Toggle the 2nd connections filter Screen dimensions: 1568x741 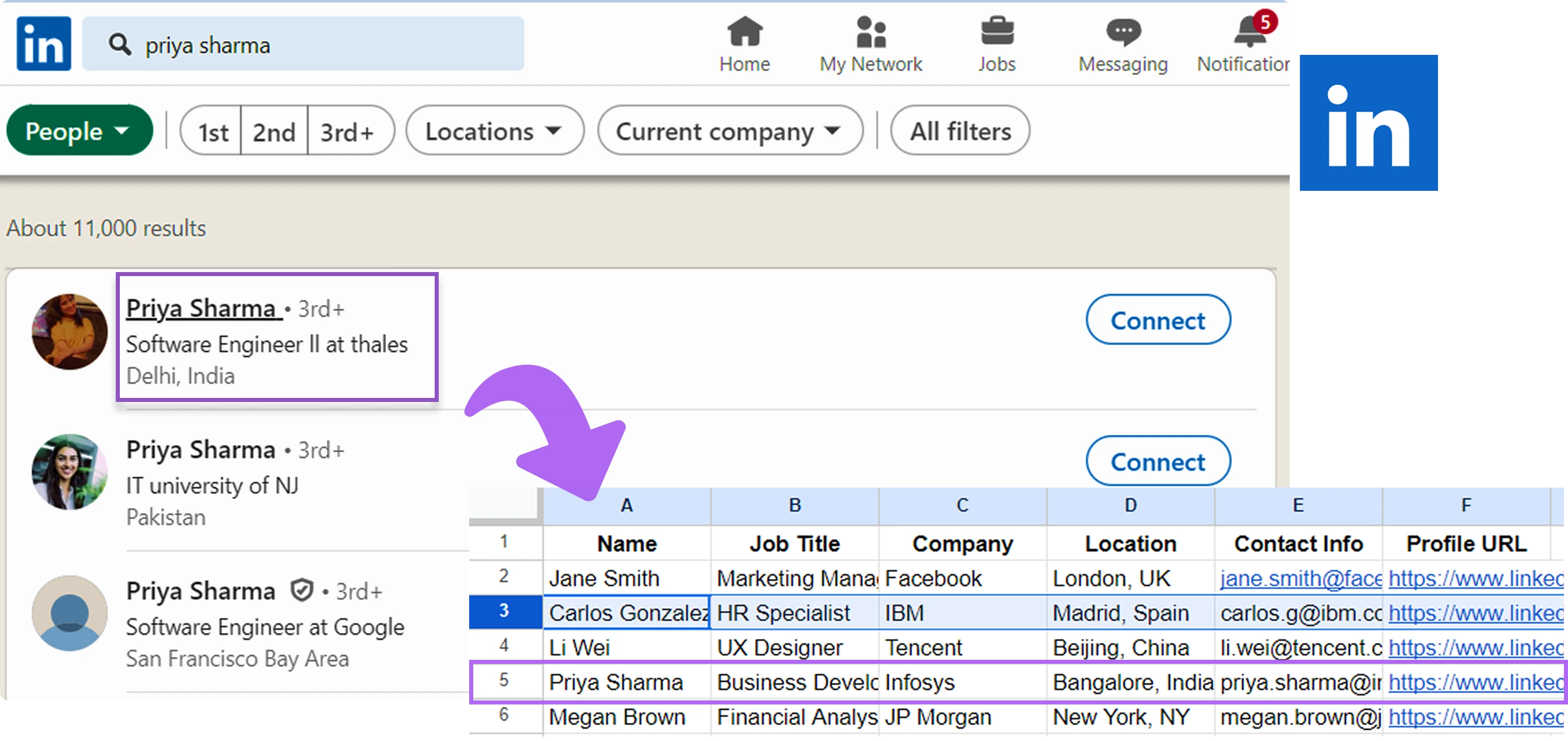click(274, 131)
